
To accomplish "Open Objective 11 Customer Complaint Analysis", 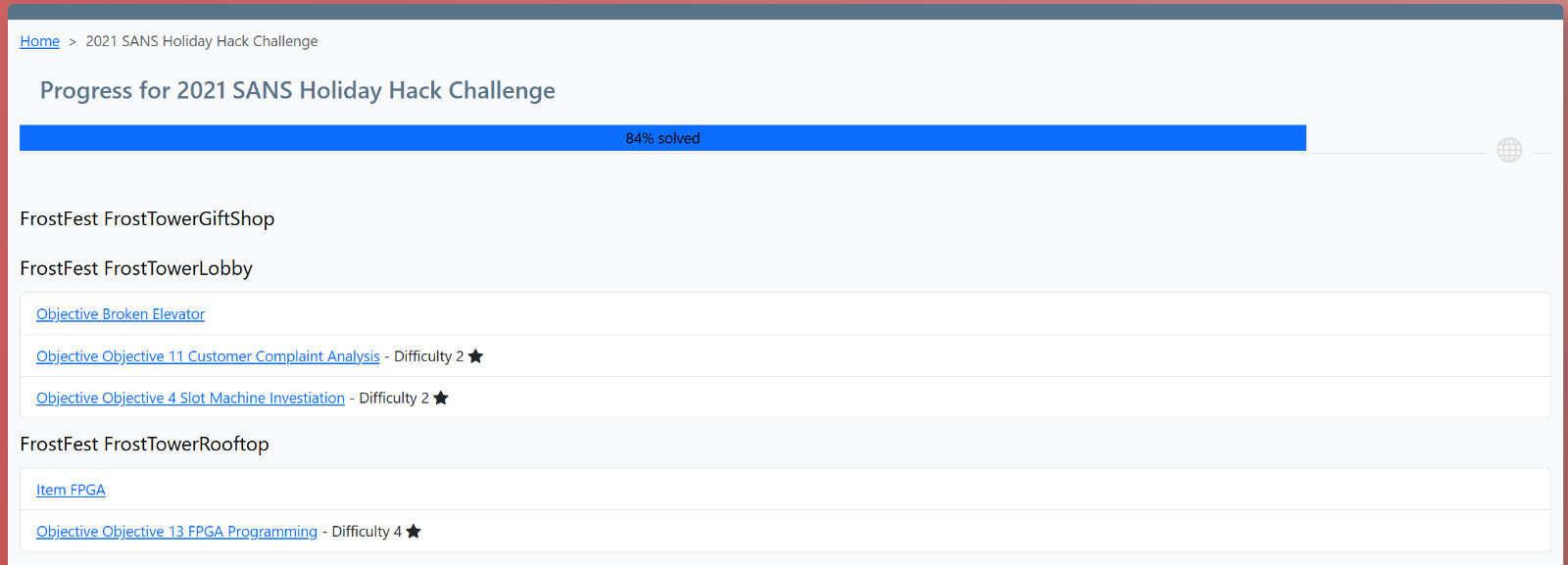I will click(208, 356).
